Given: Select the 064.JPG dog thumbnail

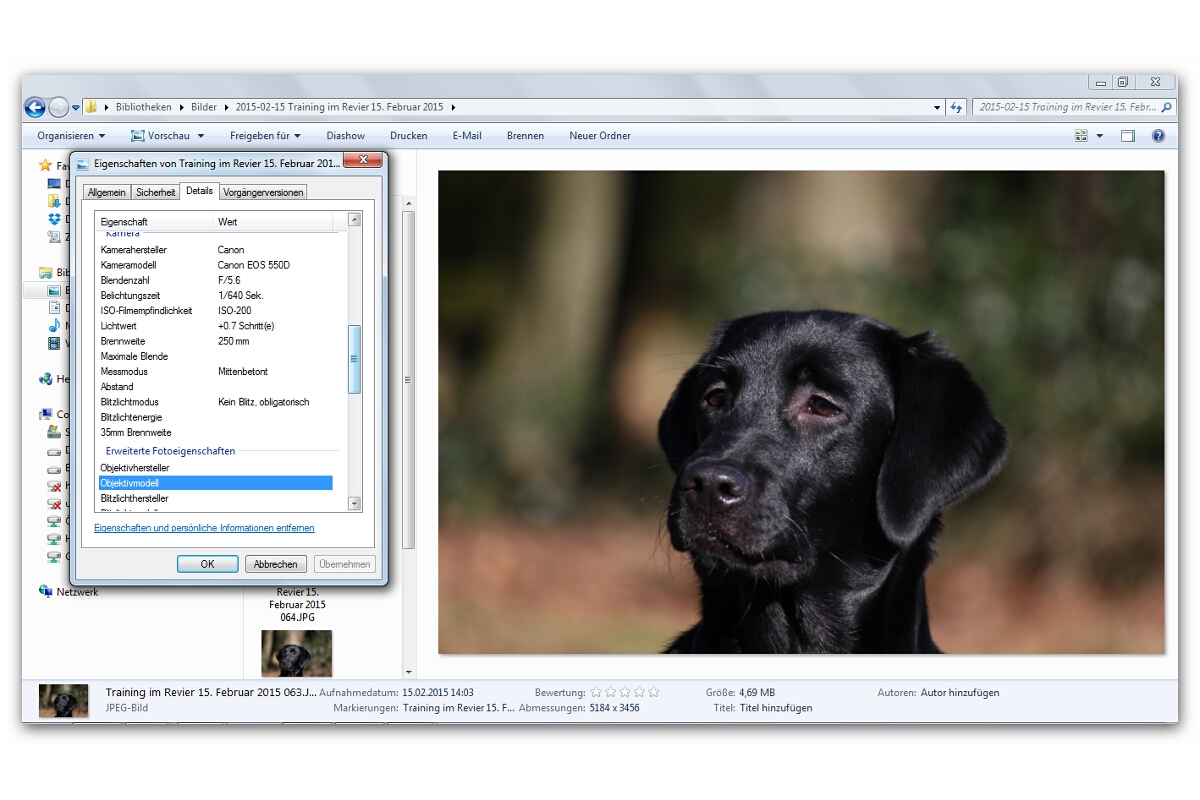Looking at the screenshot, I should coord(296,652).
